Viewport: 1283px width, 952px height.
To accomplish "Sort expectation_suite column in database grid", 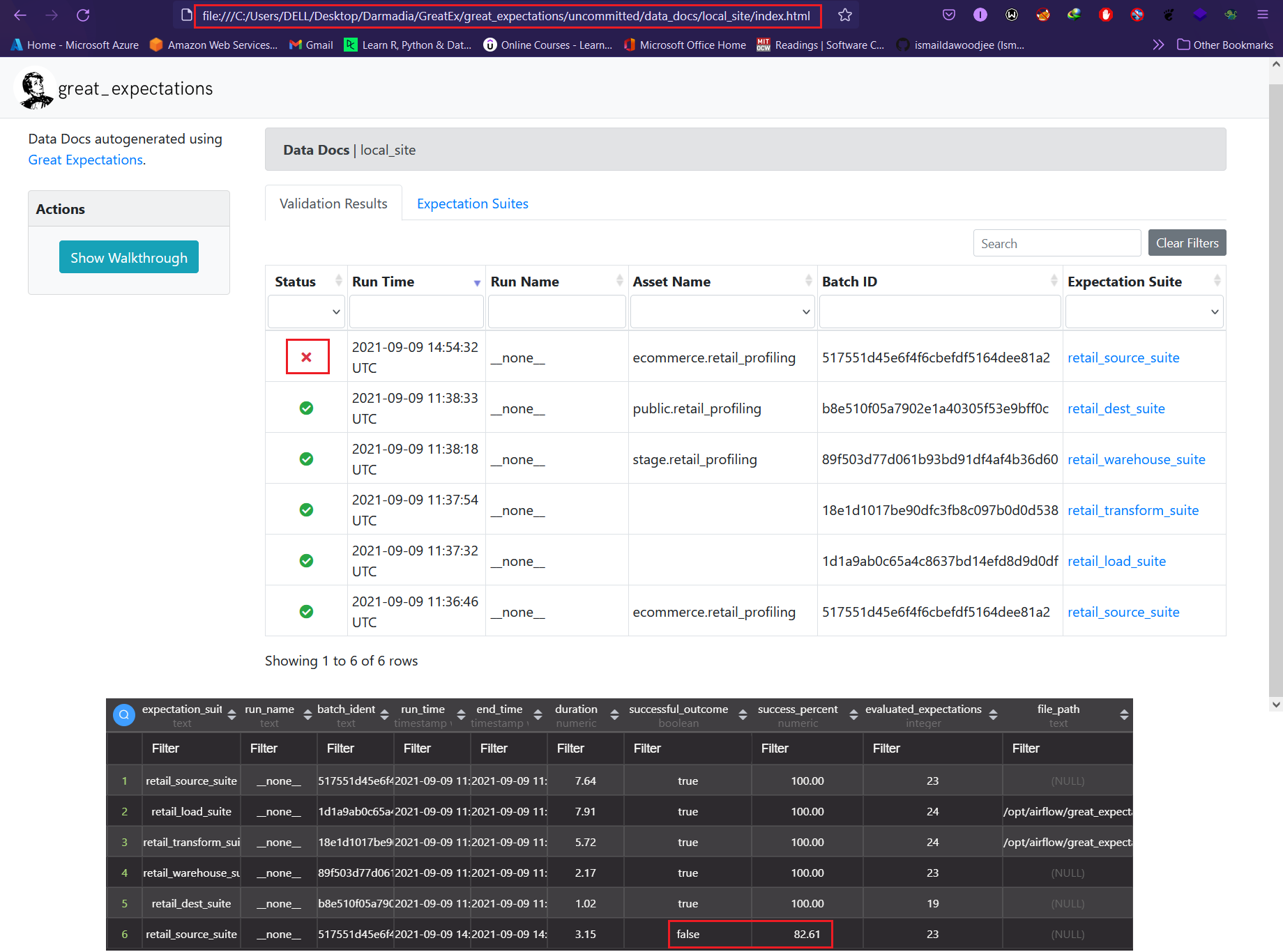I will [231, 715].
